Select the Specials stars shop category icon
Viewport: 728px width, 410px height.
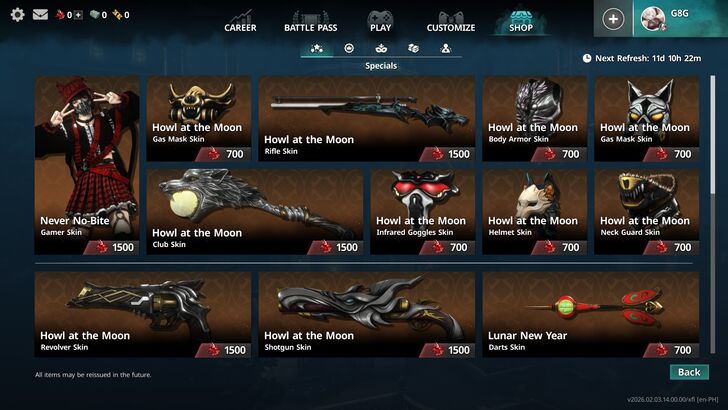pyautogui.click(x=317, y=48)
